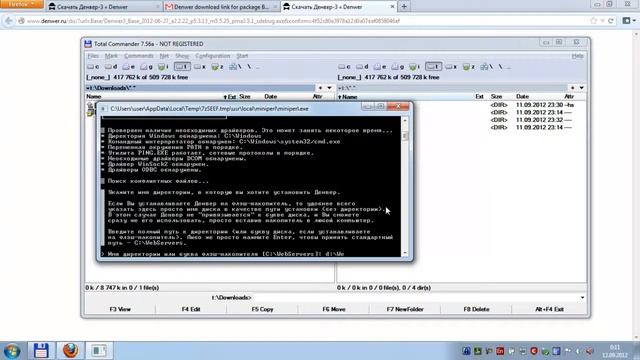Click the Alt+F4 Exit button
640x360 pixels.
click(549, 309)
